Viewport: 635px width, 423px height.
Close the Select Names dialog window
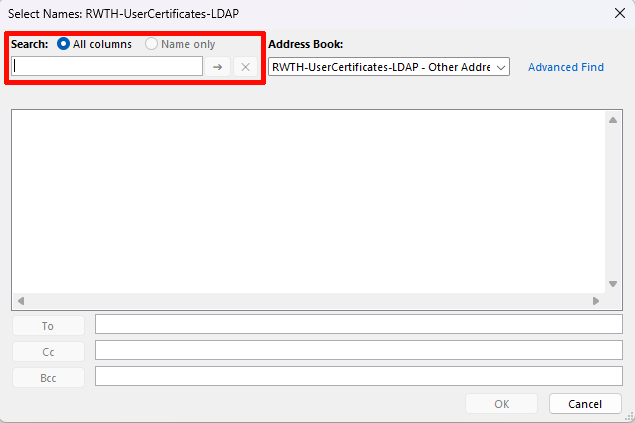coord(615,14)
